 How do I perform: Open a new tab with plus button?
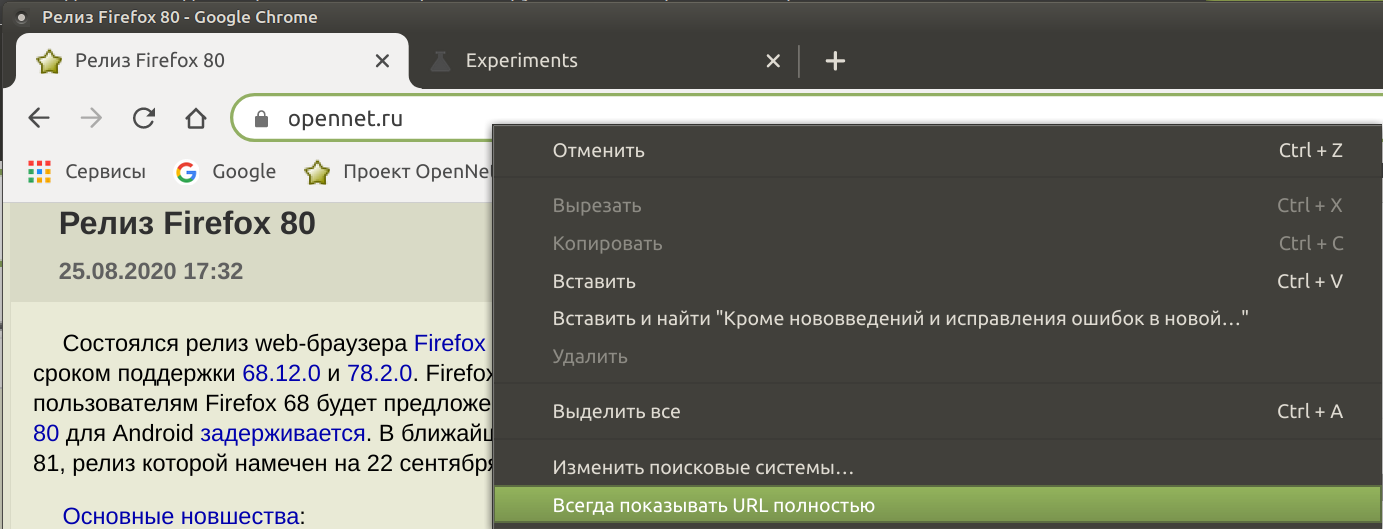pos(835,61)
